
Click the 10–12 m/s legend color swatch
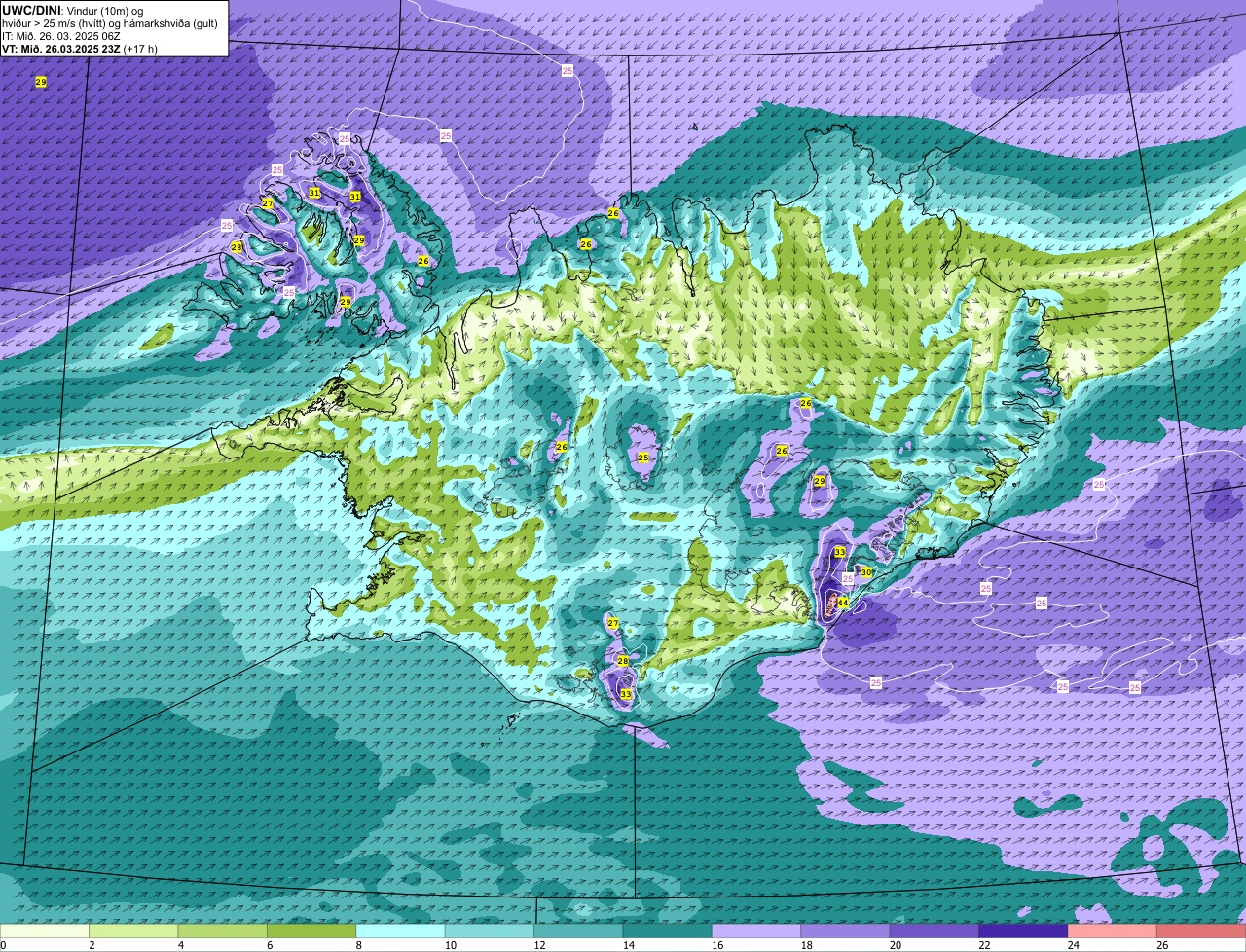[490, 932]
